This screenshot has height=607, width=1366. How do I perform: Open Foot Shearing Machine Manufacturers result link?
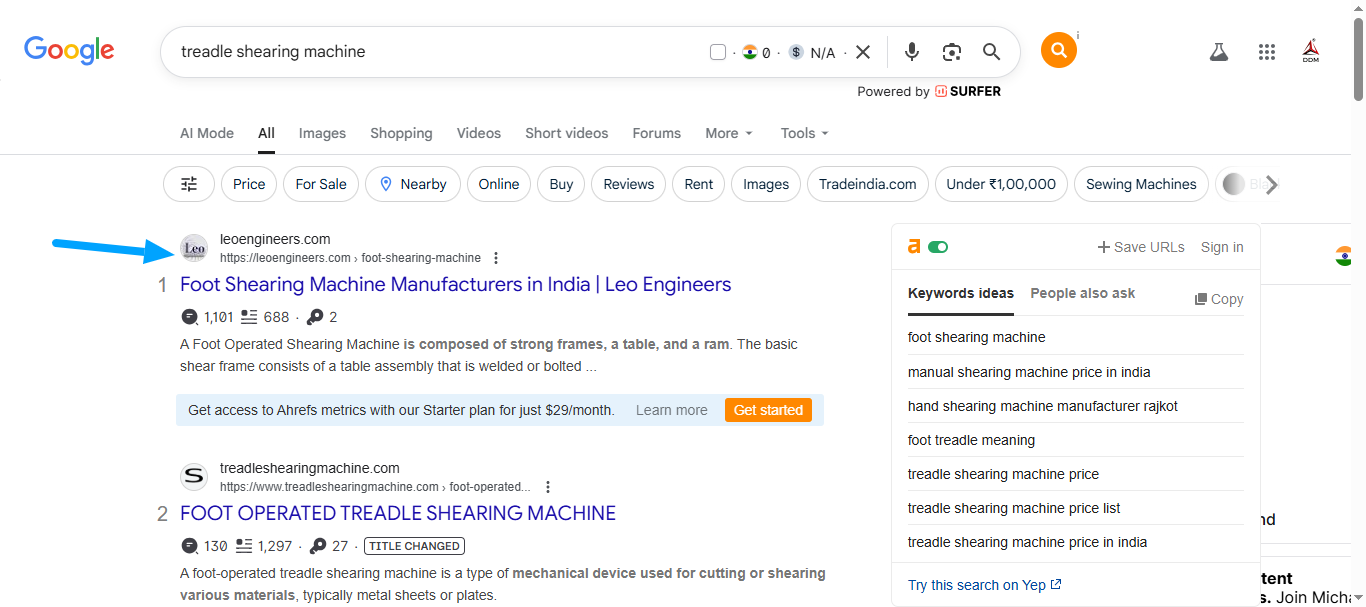pyautogui.click(x=455, y=284)
